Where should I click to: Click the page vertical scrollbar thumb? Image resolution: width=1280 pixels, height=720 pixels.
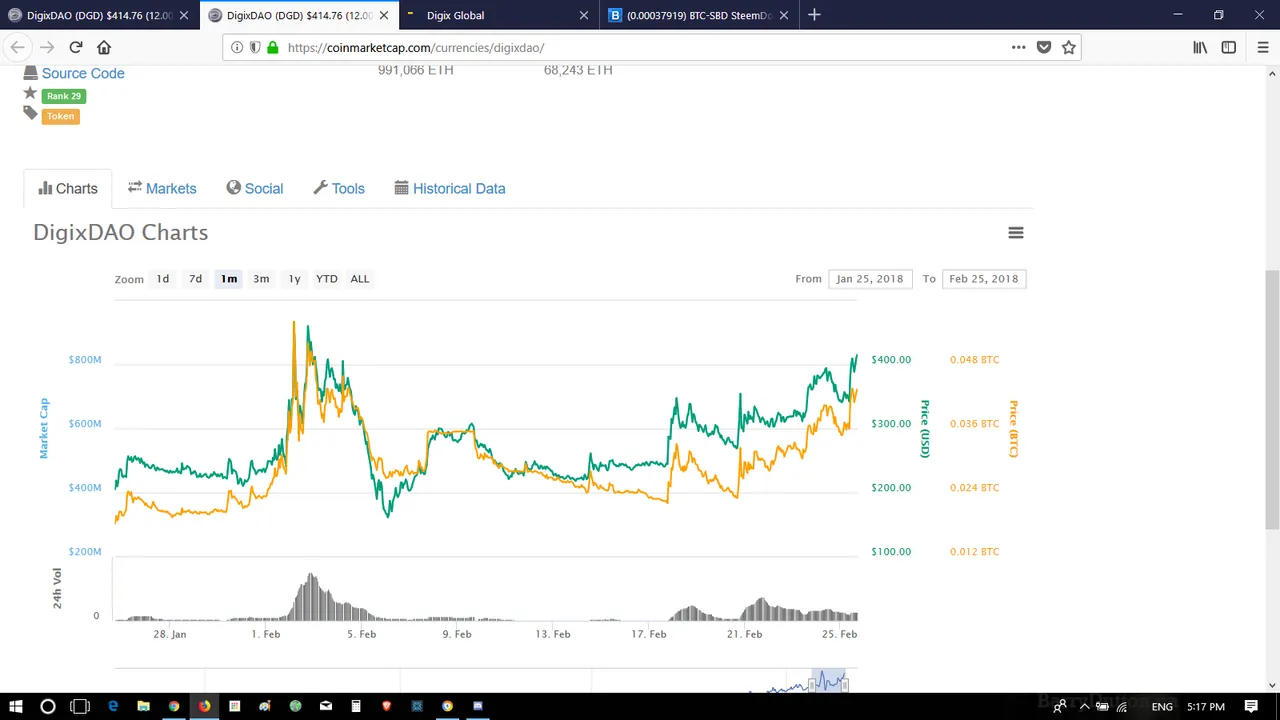(1272, 398)
